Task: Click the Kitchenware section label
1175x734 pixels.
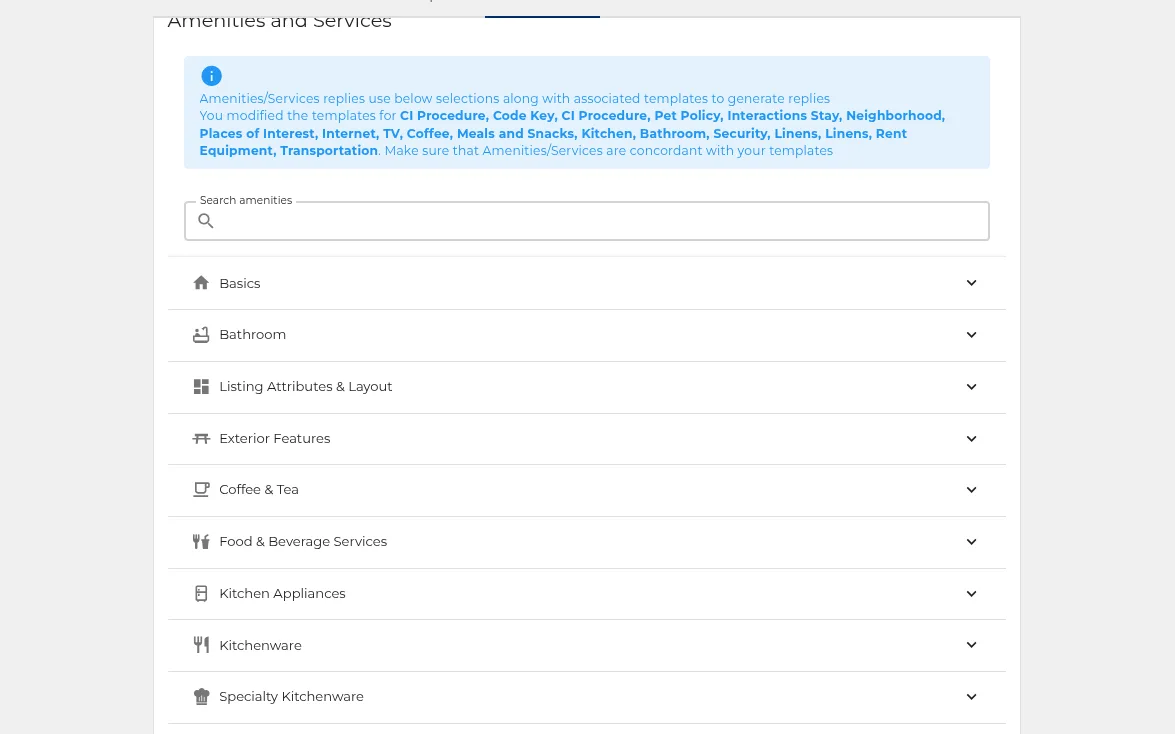Action: (x=260, y=646)
